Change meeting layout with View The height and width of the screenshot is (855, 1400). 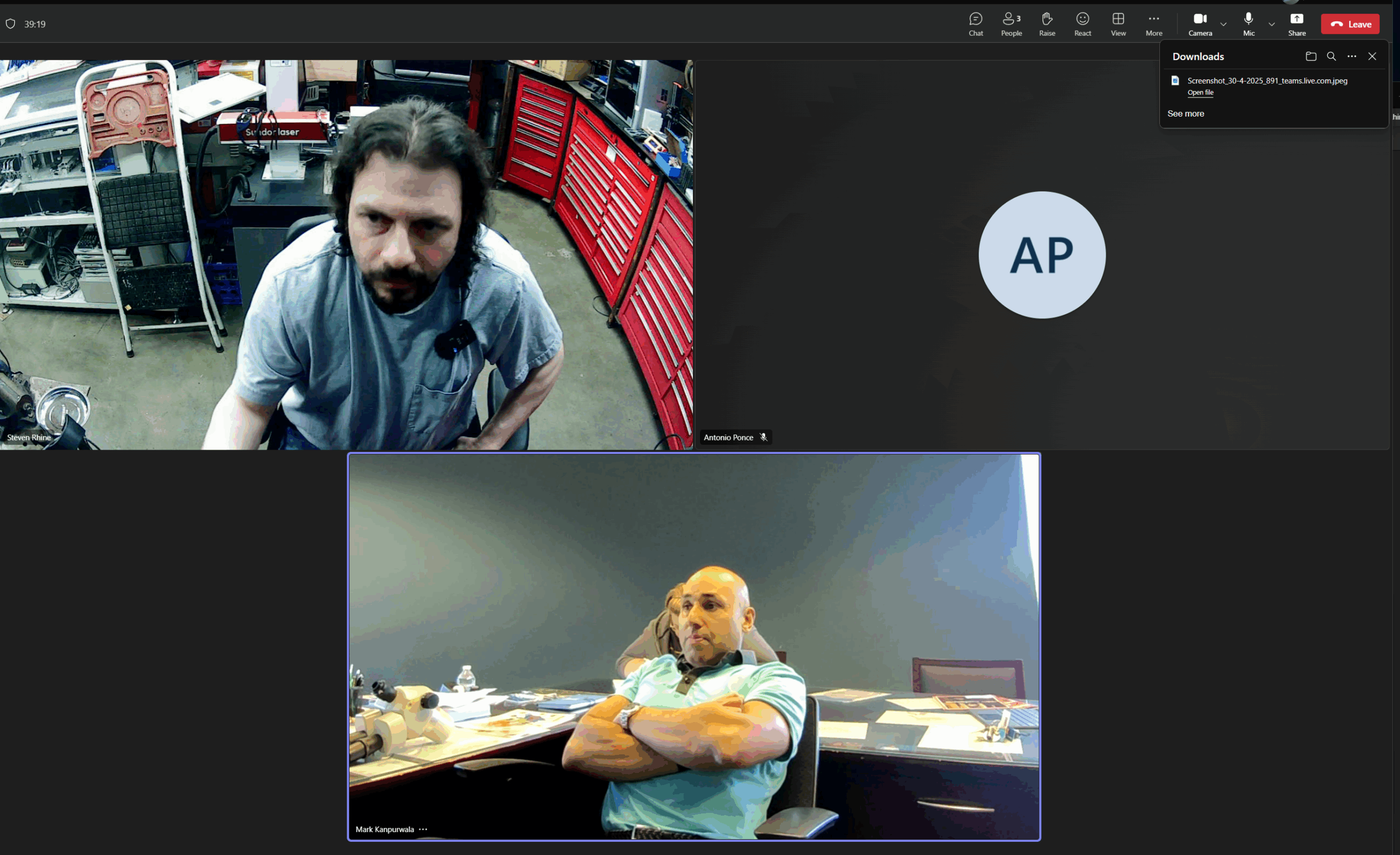[x=1118, y=24]
